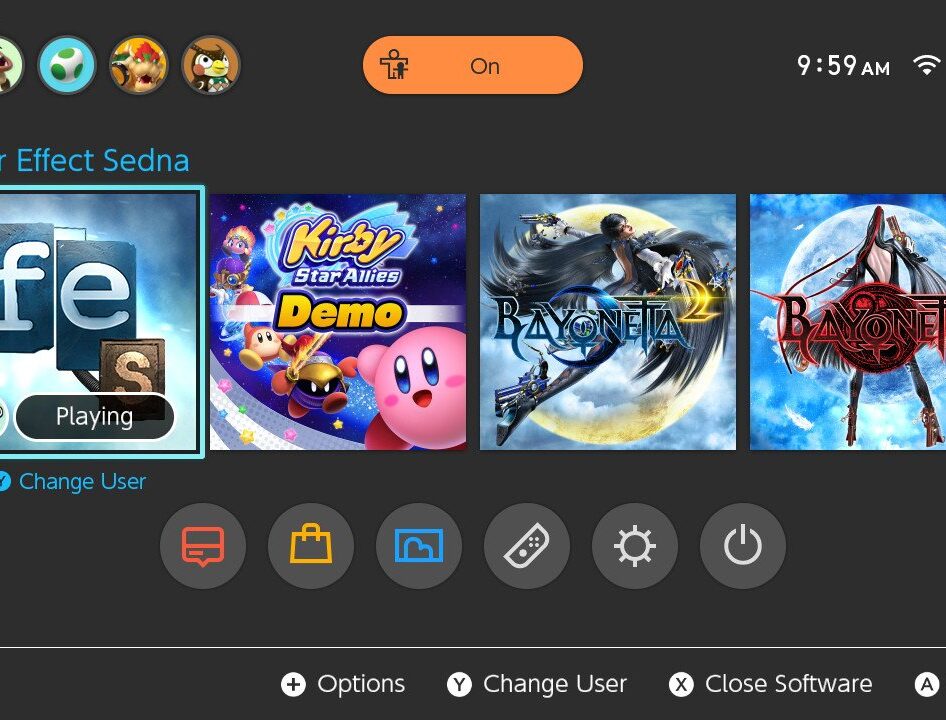Open System Settings gear icon

[x=635, y=546]
